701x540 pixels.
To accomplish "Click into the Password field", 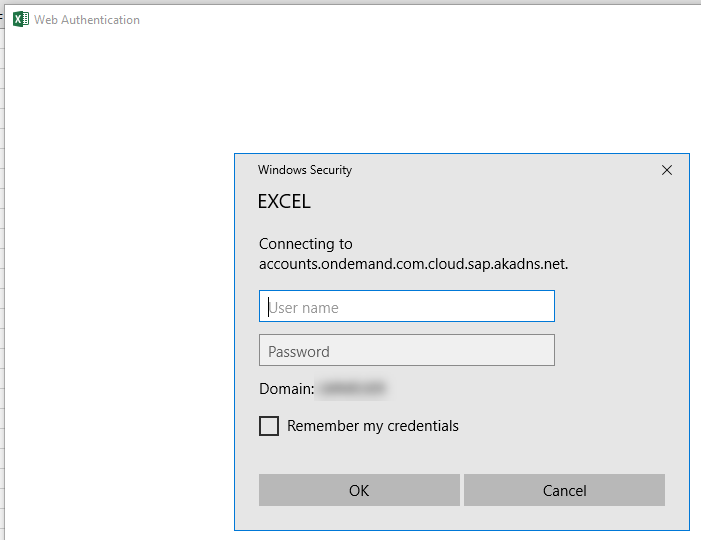I will point(407,350).
